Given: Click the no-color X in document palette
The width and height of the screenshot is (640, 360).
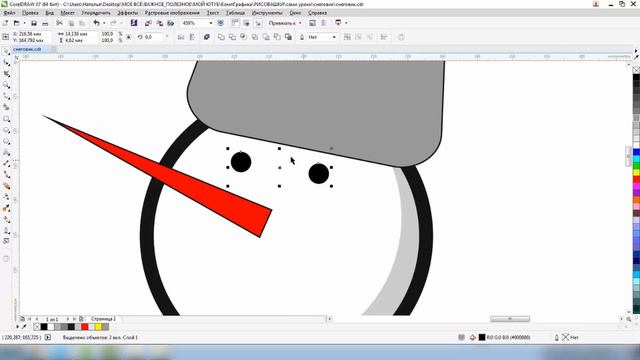Looking at the screenshot, I should point(37,327).
